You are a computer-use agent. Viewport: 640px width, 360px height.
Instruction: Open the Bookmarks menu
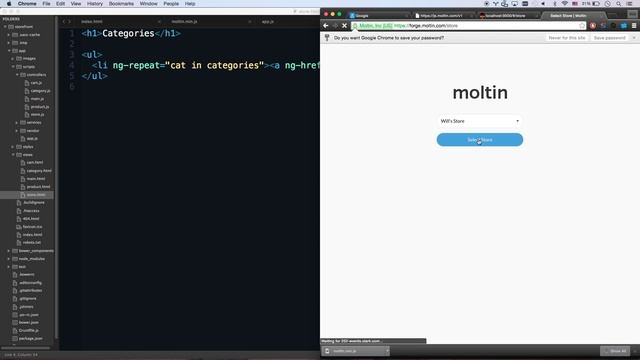[x=121, y=4]
